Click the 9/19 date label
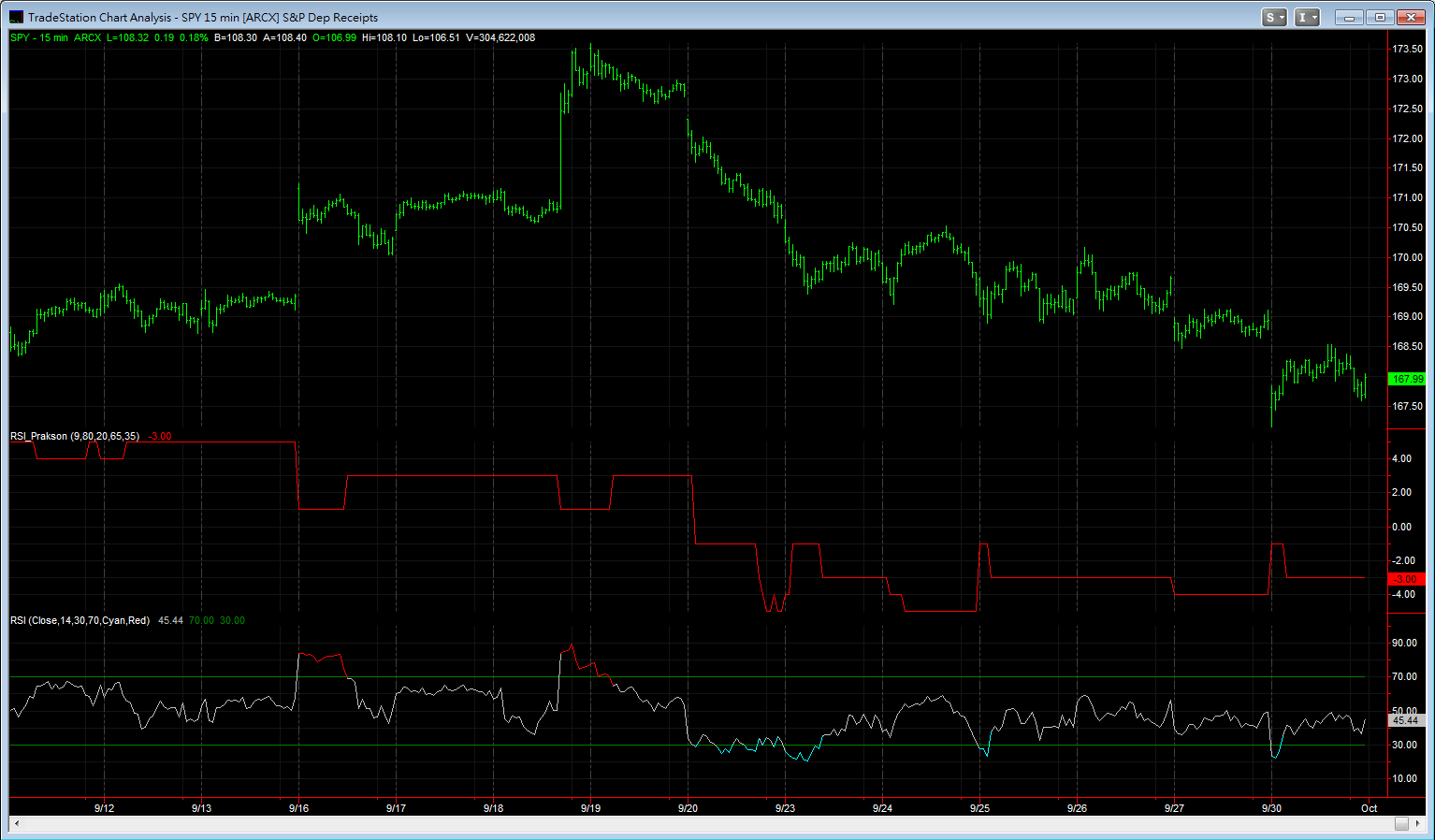Image resolution: width=1435 pixels, height=840 pixels. pos(591,809)
